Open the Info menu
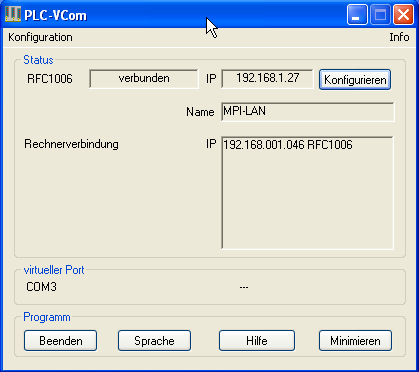 coord(399,37)
